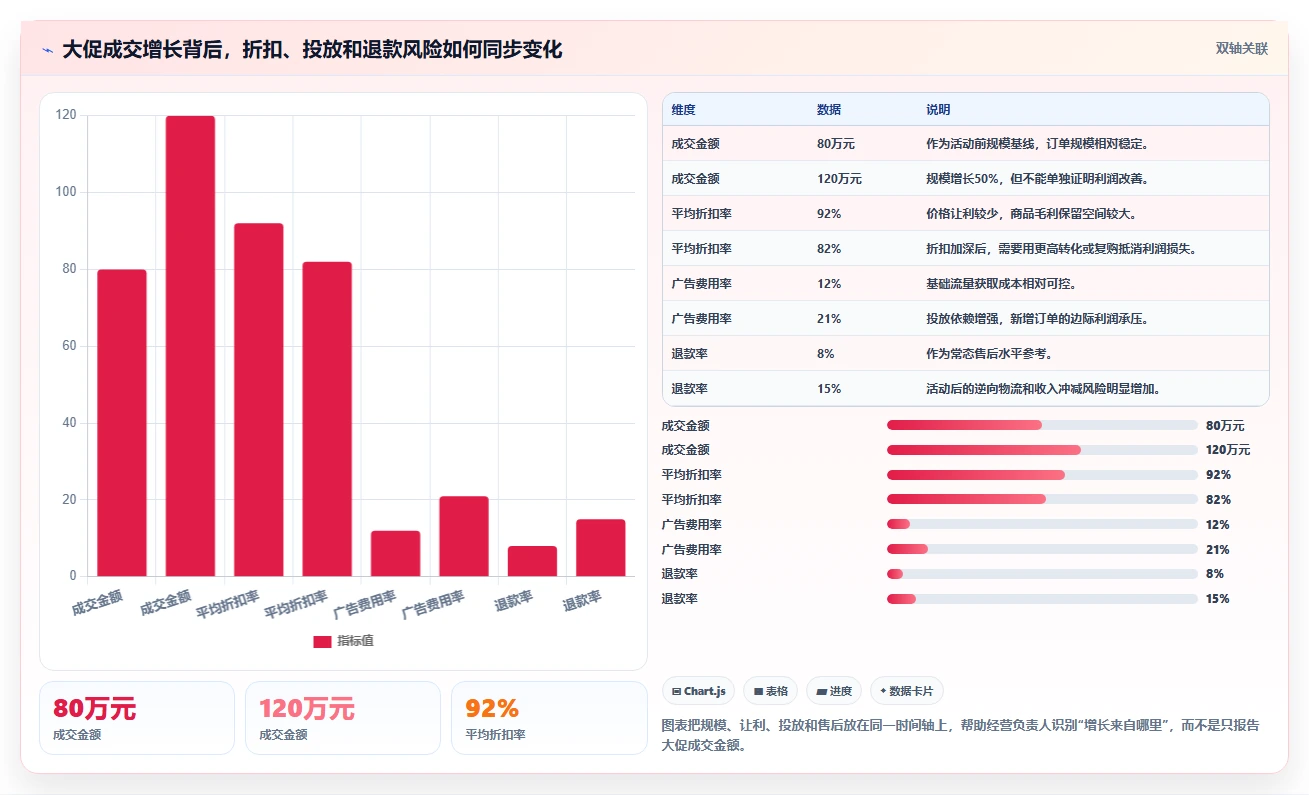Click the chart bar reaching 80 for 成交金额

122,423
